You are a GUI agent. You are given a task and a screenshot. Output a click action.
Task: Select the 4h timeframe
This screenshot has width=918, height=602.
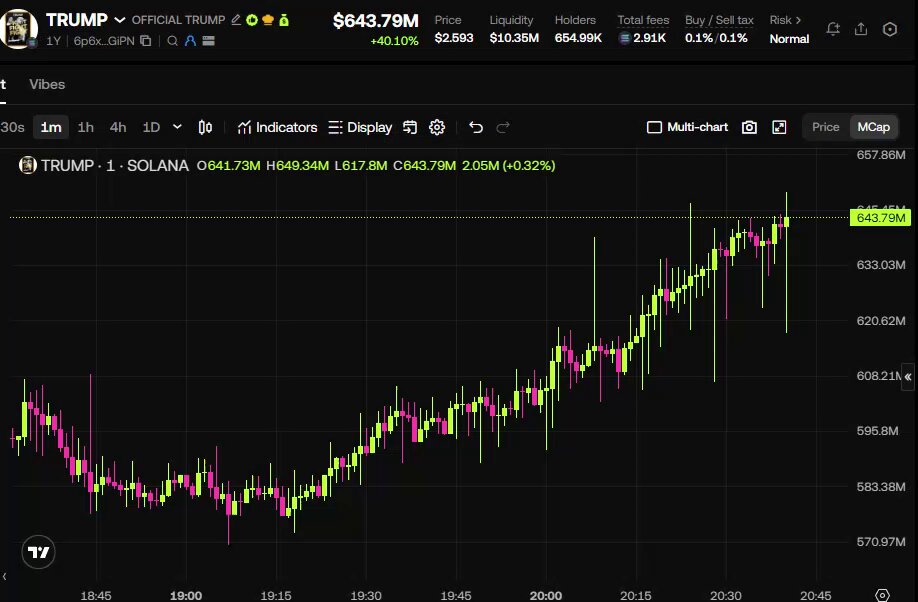coord(118,127)
